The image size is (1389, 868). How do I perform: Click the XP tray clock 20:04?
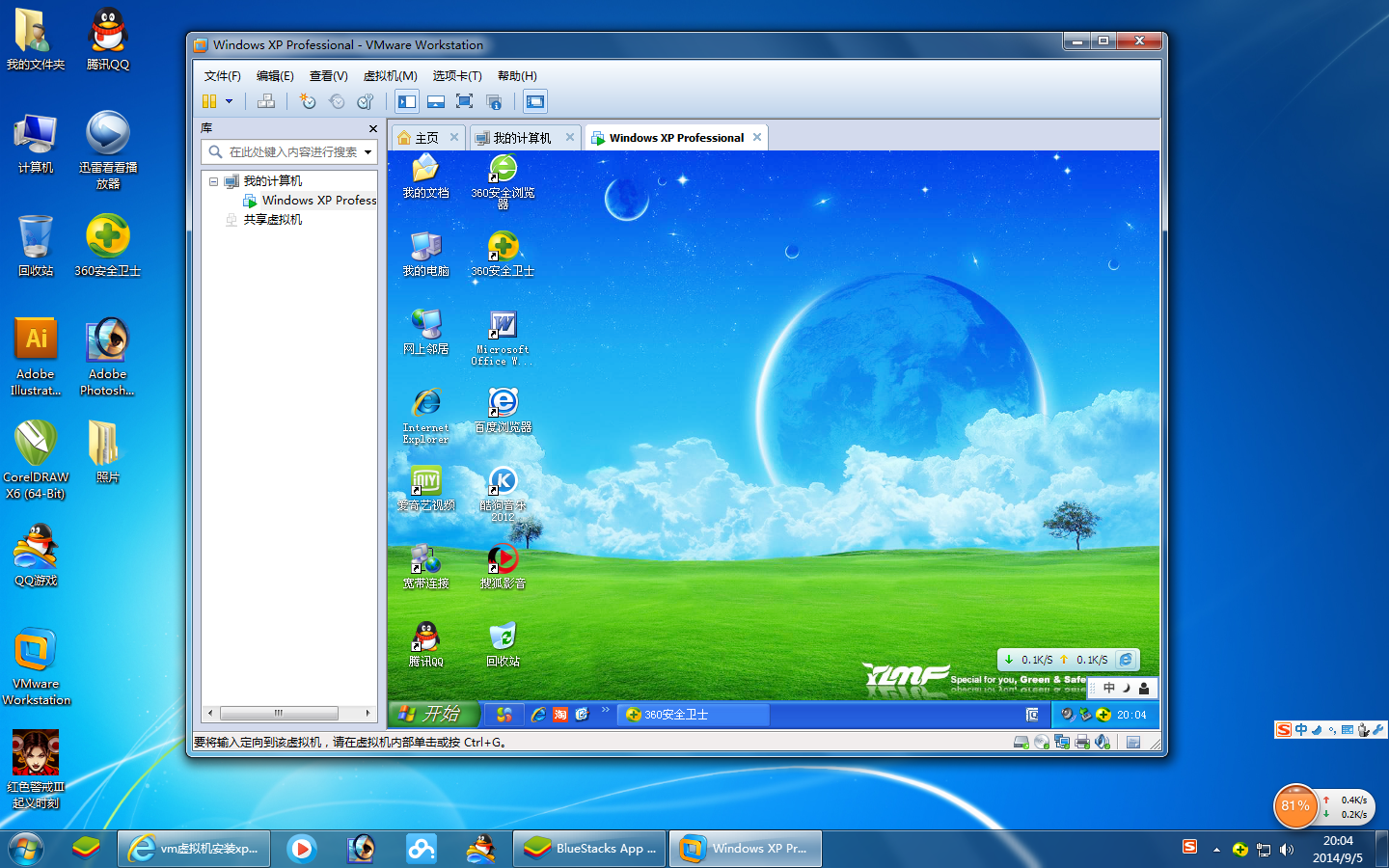(1131, 715)
